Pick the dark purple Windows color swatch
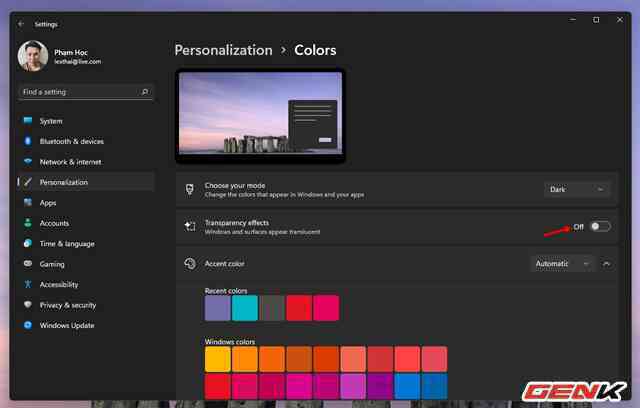Screen dimensions: 640x408 tap(380, 386)
